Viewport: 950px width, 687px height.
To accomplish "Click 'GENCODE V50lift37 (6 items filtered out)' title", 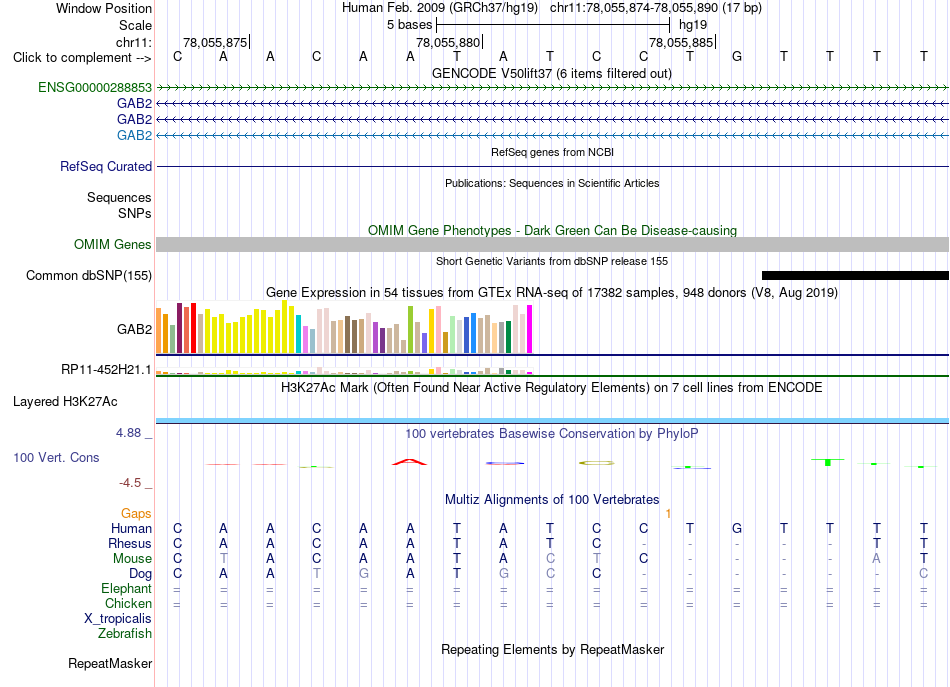I will [552, 73].
